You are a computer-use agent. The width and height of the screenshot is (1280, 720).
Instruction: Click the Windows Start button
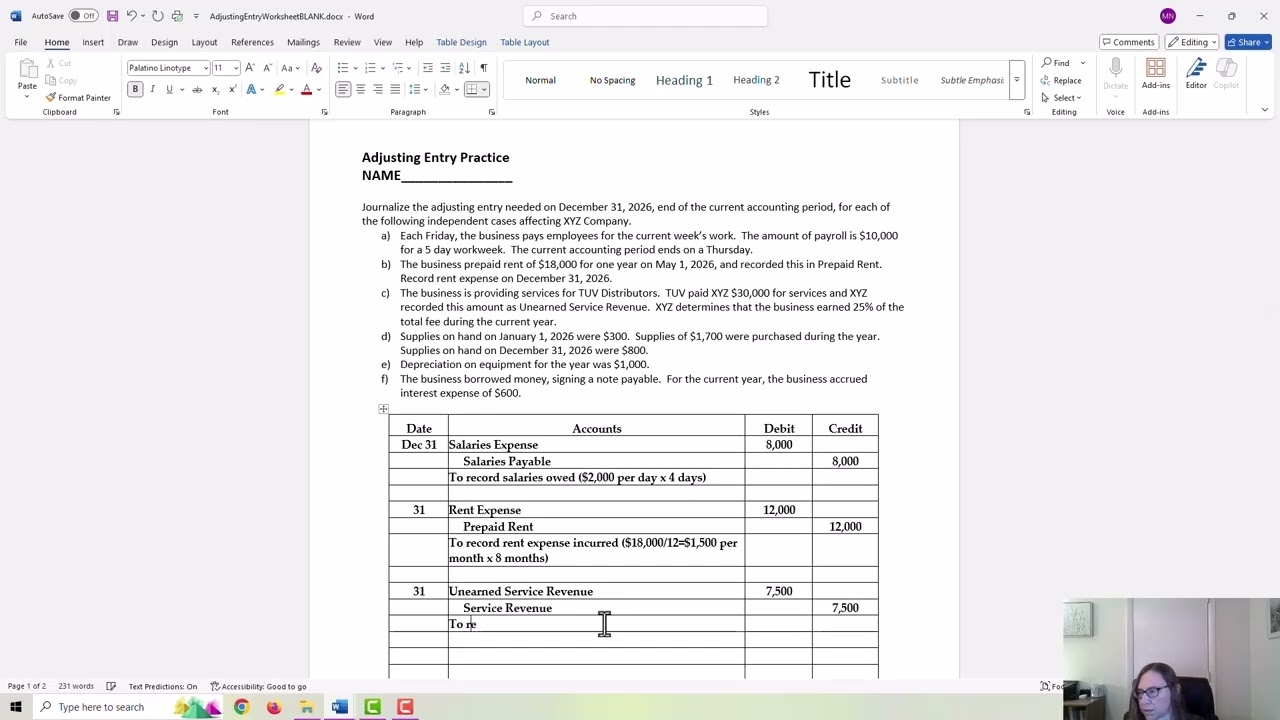(15, 707)
